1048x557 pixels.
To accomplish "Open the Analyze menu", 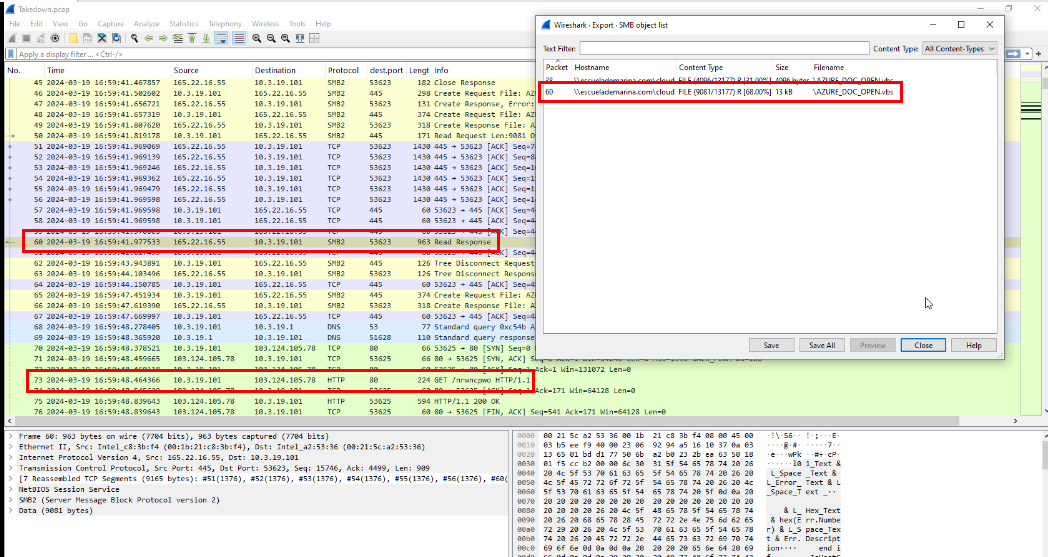I will [x=146, y=23].
